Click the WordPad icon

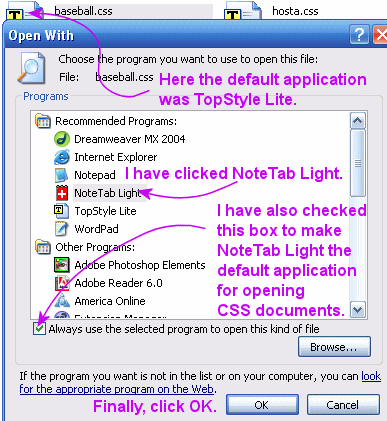point(62,229)
